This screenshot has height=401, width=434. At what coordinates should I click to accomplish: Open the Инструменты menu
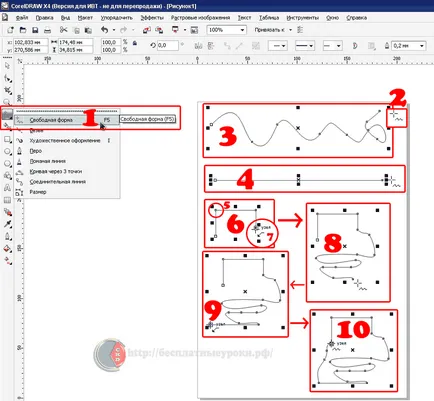(x=303, y=18)
